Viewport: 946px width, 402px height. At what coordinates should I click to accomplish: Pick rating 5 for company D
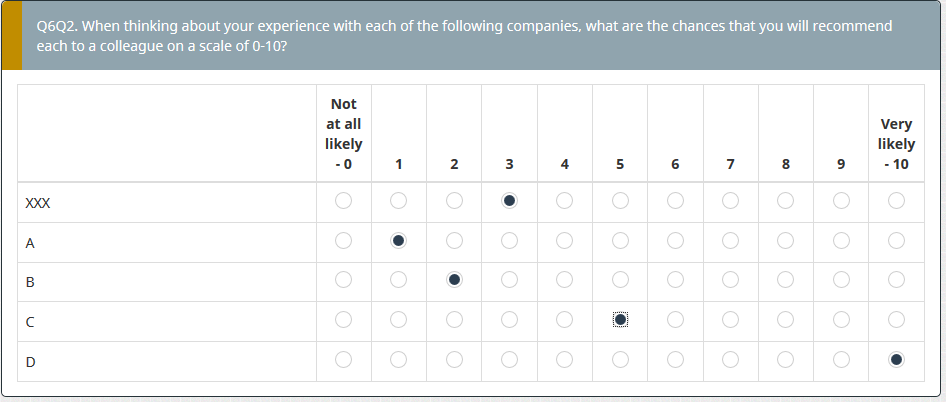click(x=620, y=359)
